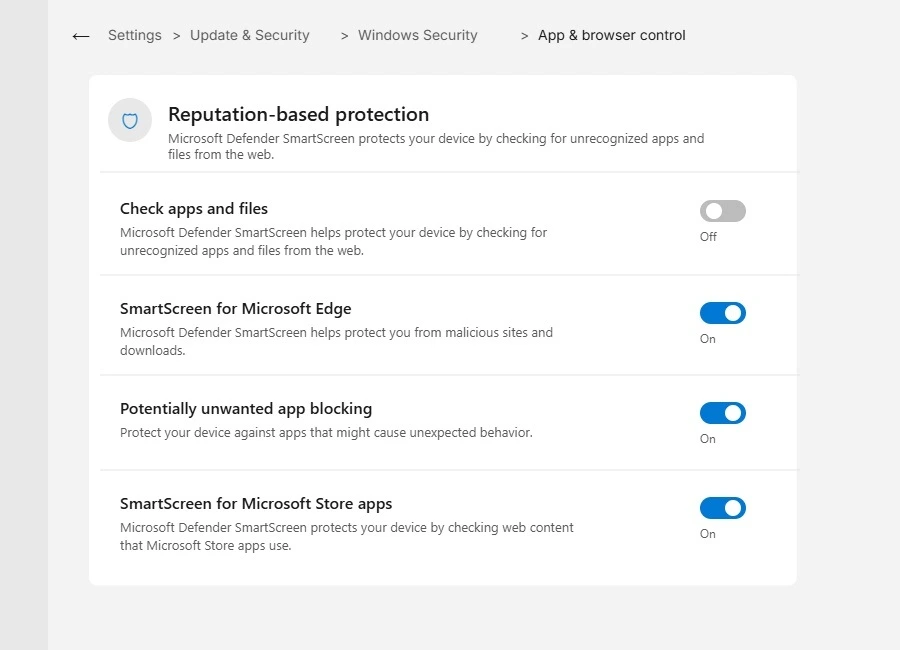Click the Potentially unwanted app blocking title
The height and width of the screenshot is (650, 900).
(x=246, y=409)
